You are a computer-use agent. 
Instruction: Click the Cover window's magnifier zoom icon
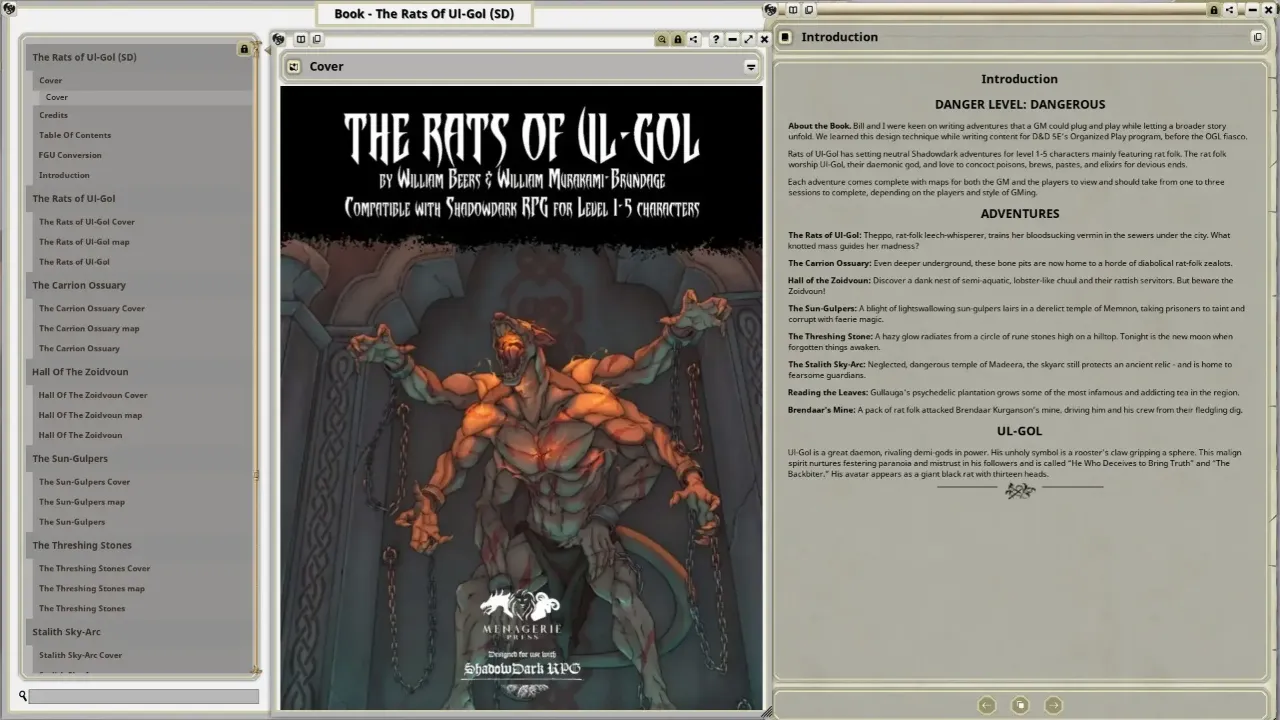(661, 39)
